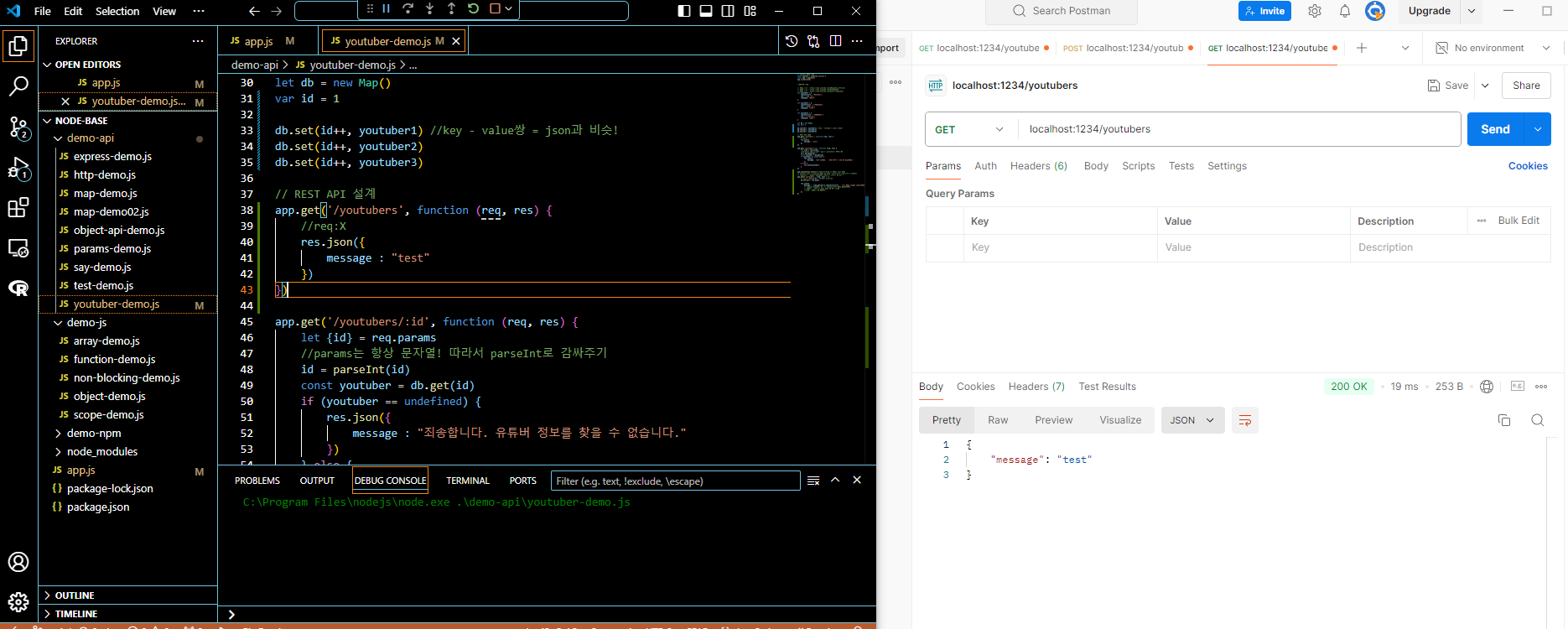Stop the debug session
The width and height of the screenshot is (1568, 629).
pyautogui.click(x=495, y=8)
